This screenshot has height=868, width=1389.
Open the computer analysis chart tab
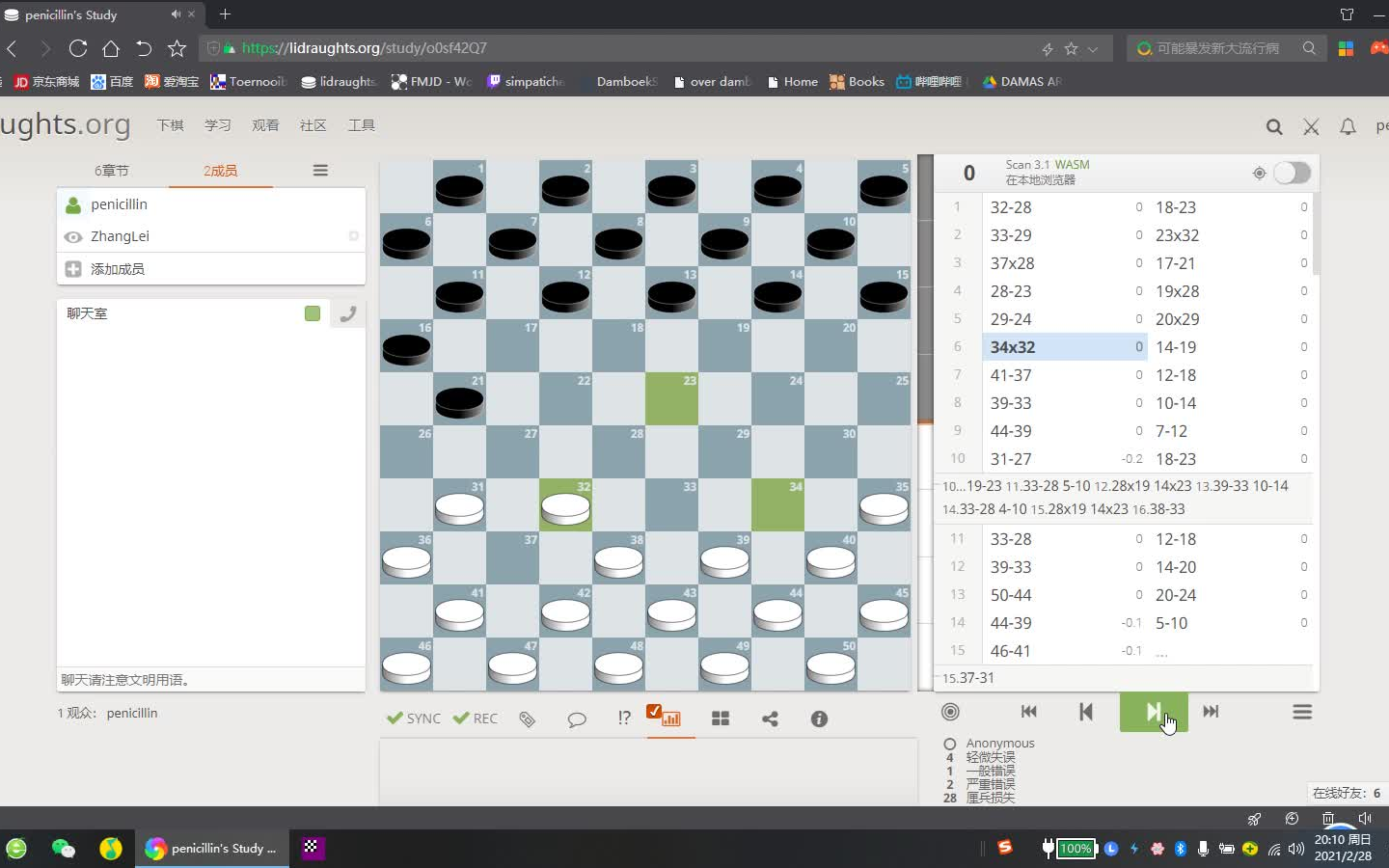670,719
